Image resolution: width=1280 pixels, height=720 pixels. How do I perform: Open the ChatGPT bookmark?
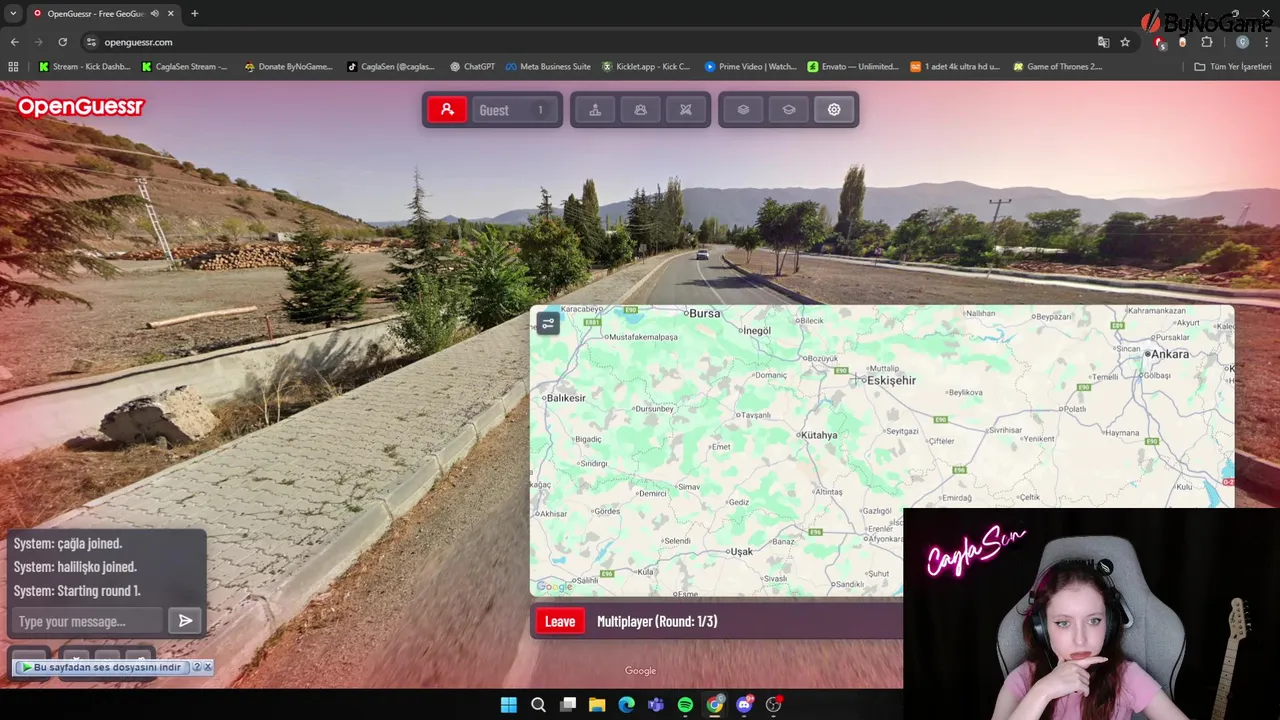point(472,67)
